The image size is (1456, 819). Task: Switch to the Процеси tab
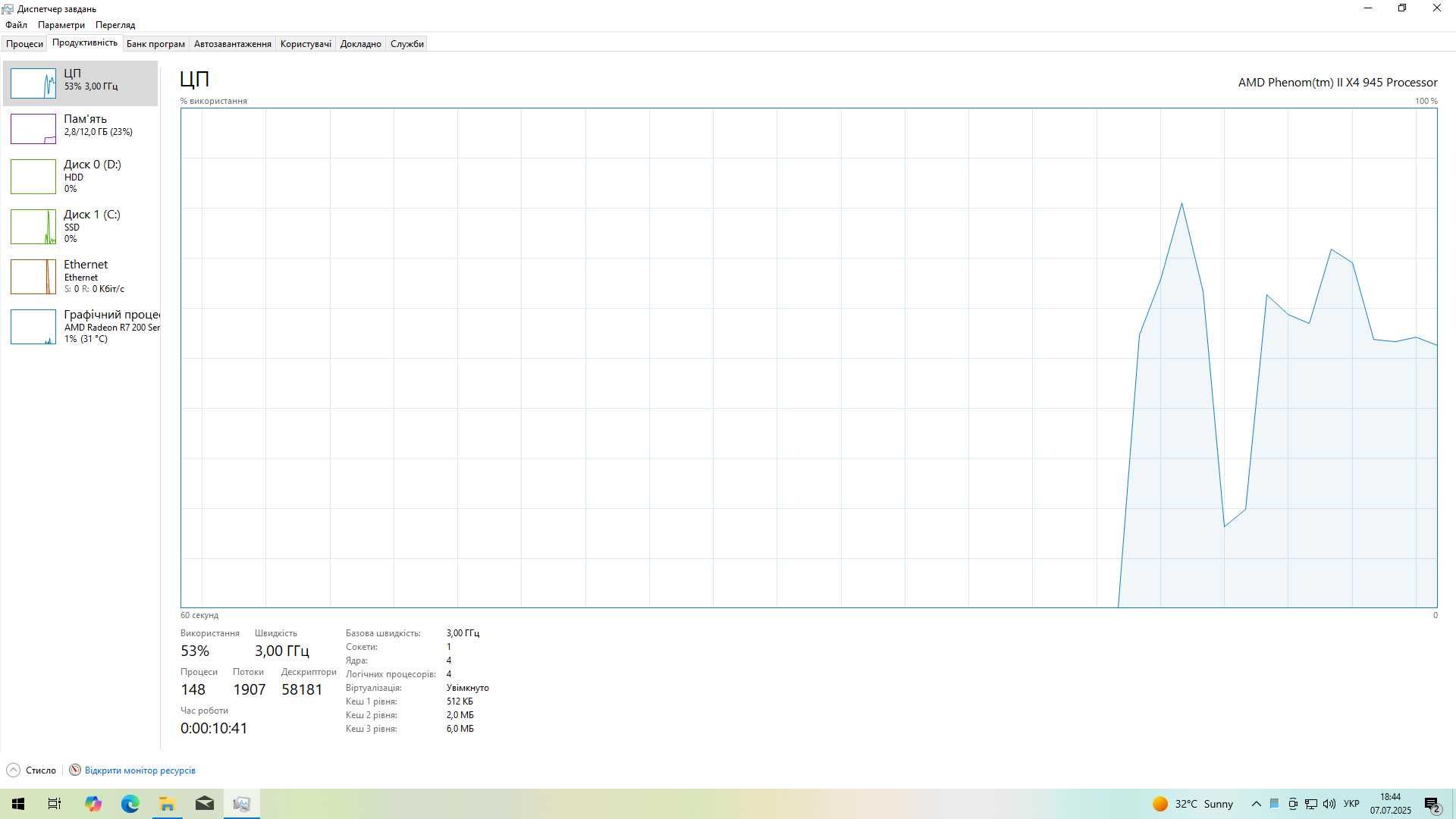point(24,44)
